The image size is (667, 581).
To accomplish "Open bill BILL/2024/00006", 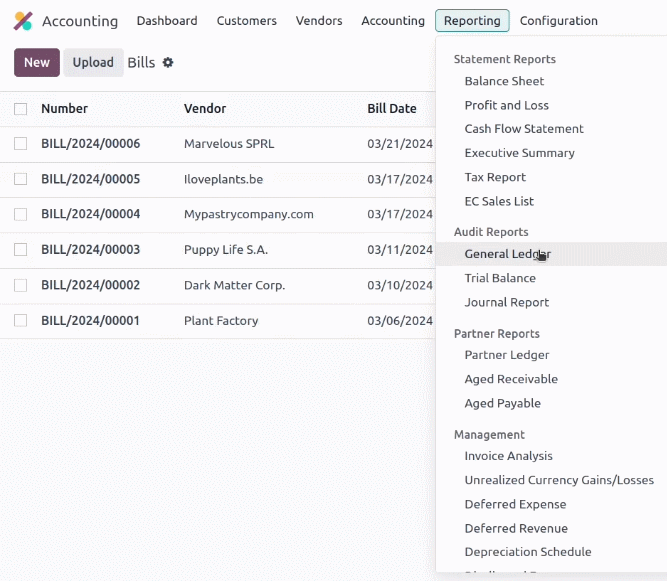I will 91,144.
